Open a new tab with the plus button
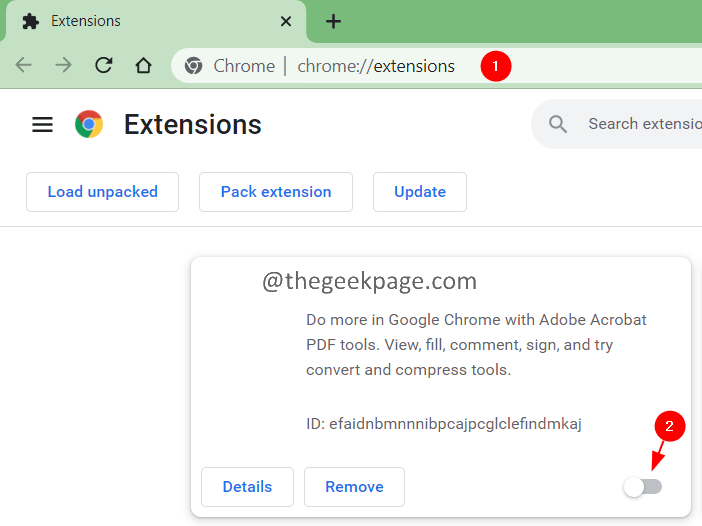 tap(334, 21)
